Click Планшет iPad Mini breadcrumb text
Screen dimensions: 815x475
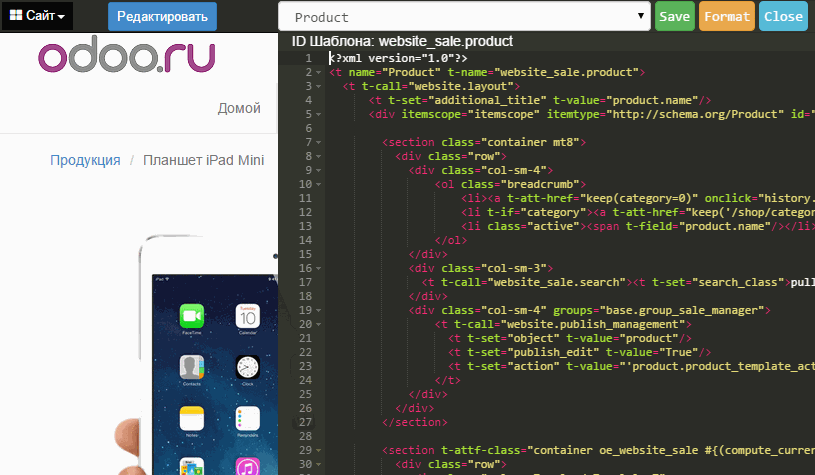click(204, 160)
